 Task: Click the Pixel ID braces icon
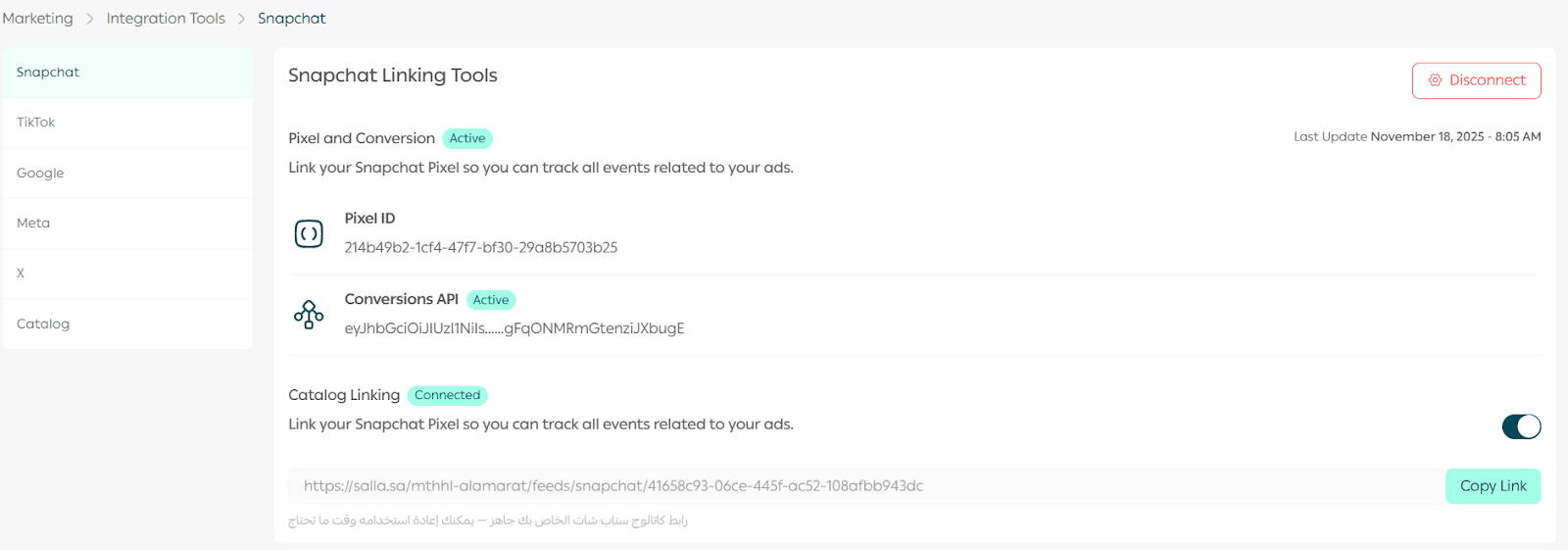(309, 233)
